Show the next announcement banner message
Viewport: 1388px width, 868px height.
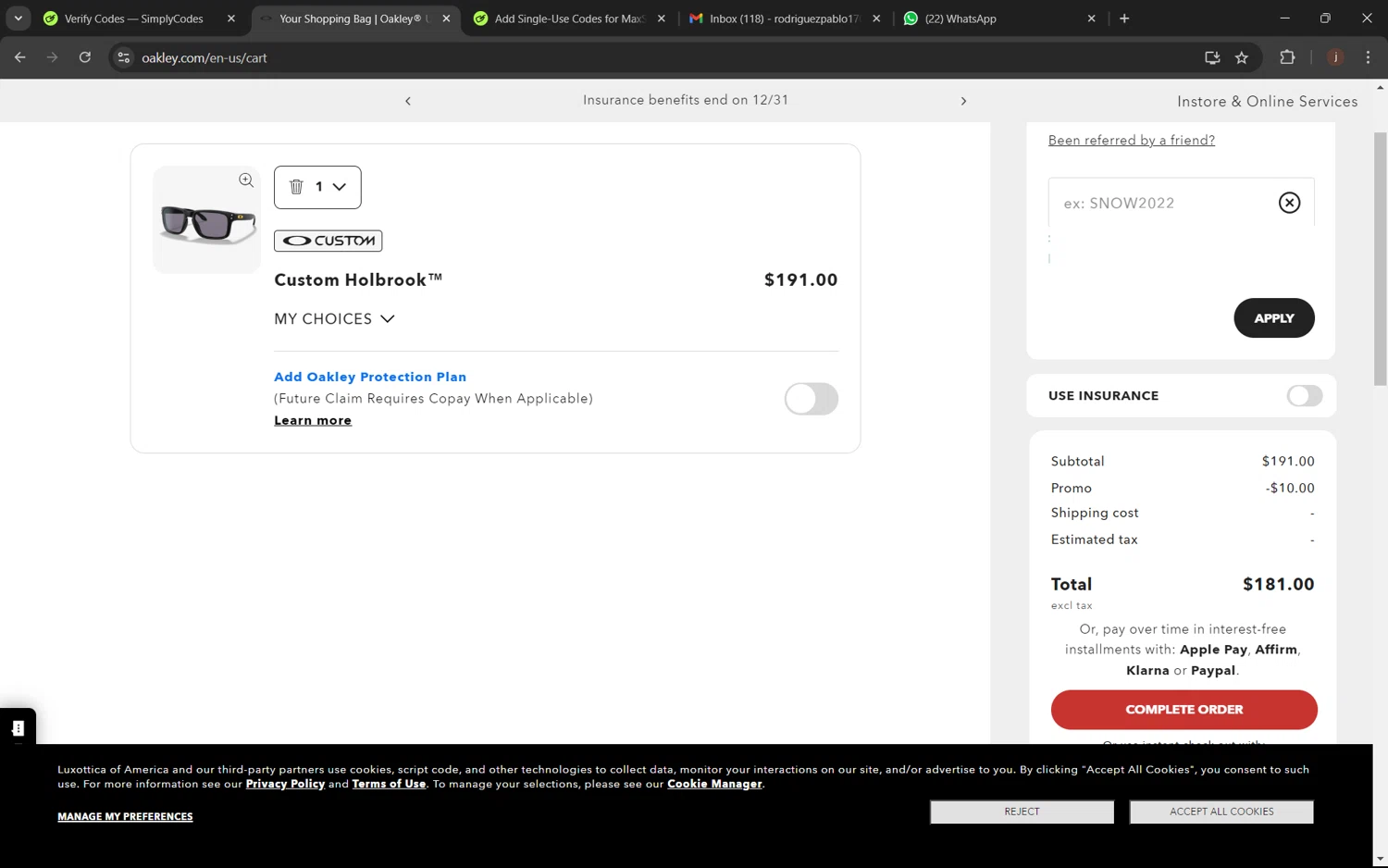click(x=963, y=101)
